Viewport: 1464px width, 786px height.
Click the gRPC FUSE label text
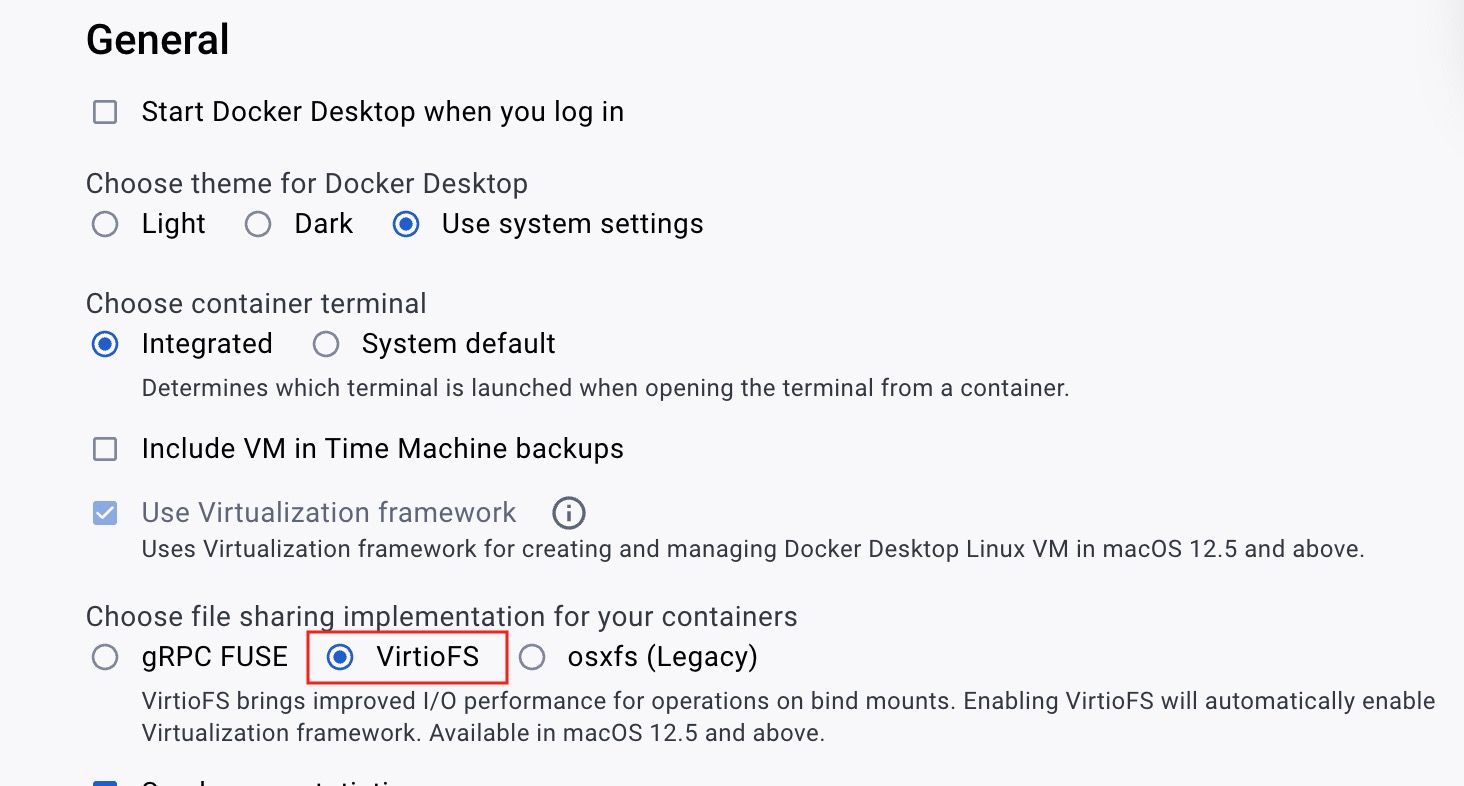coord(215,657)
